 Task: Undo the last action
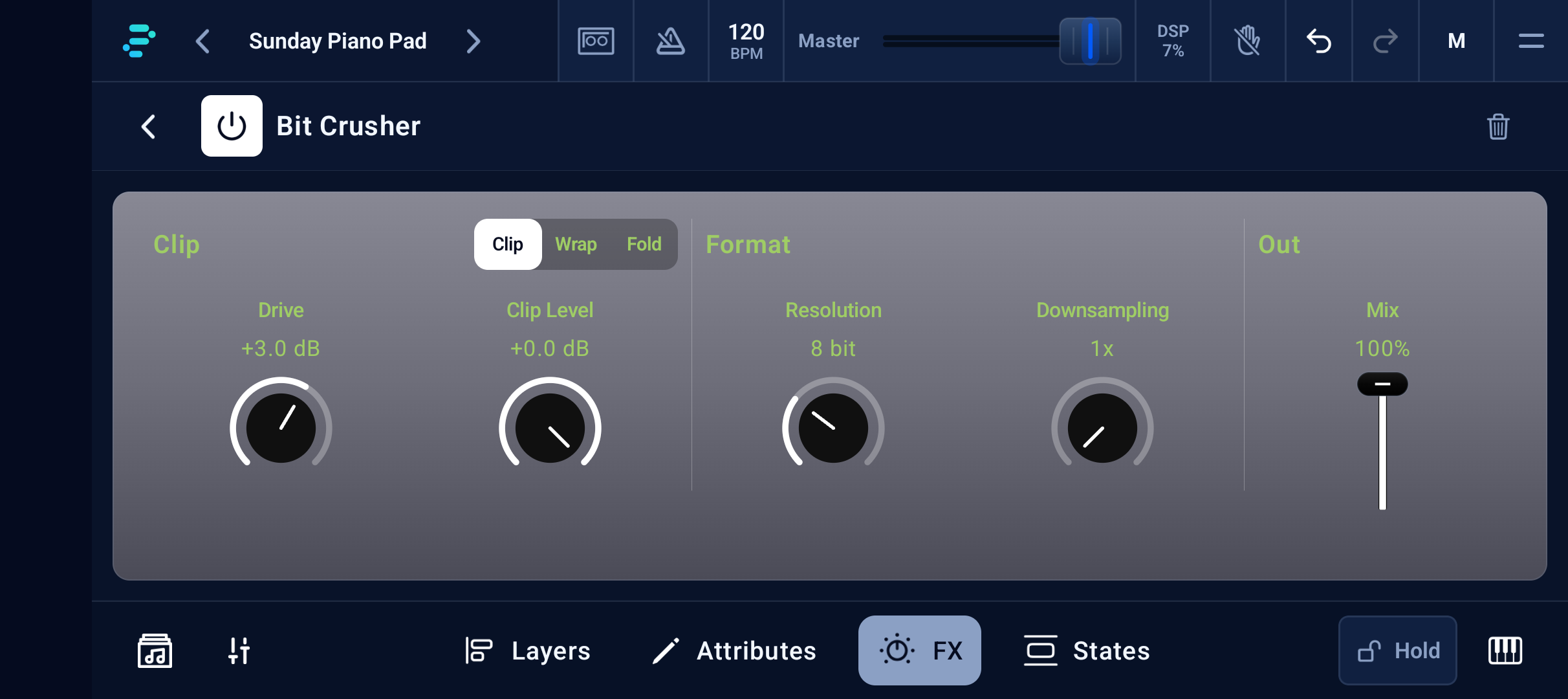[1319, 41]
